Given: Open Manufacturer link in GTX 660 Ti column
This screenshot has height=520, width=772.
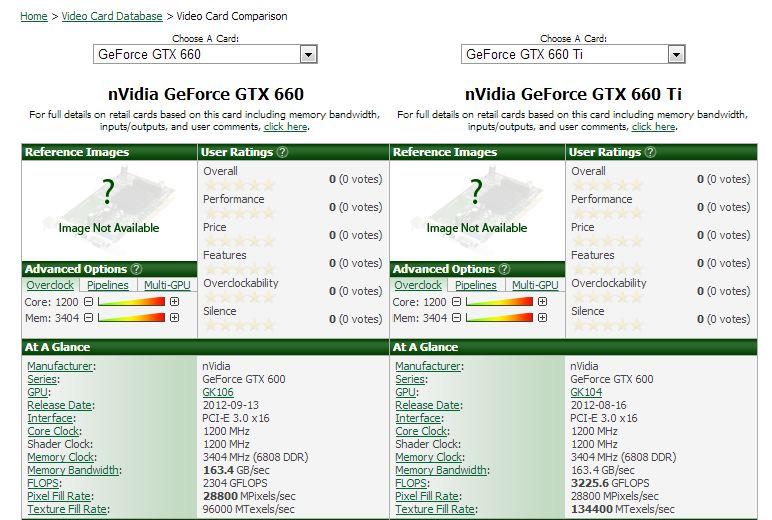Looking at the screenshot, I should pos(428,366).
